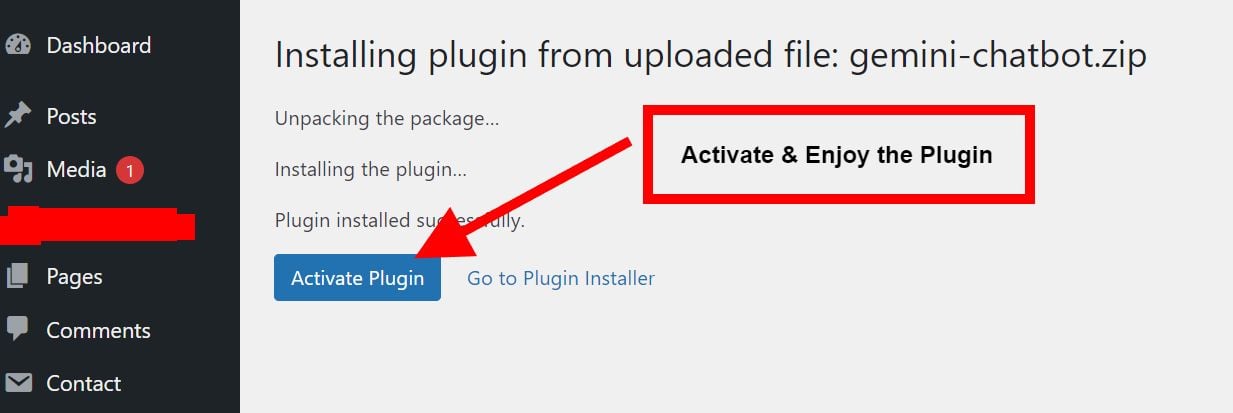Click the red Media notification badge
The width and height of the screenshot is (1233, 413).
130,170
